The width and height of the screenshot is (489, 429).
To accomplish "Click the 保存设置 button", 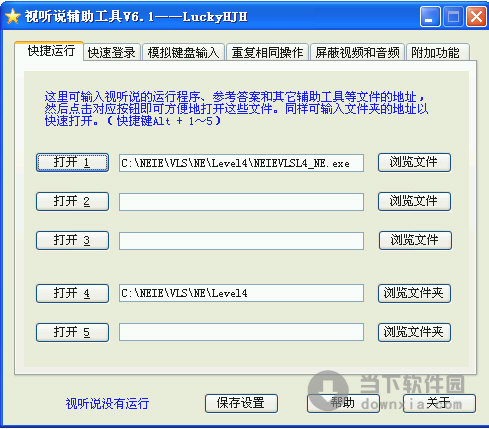I will [241, 403].
